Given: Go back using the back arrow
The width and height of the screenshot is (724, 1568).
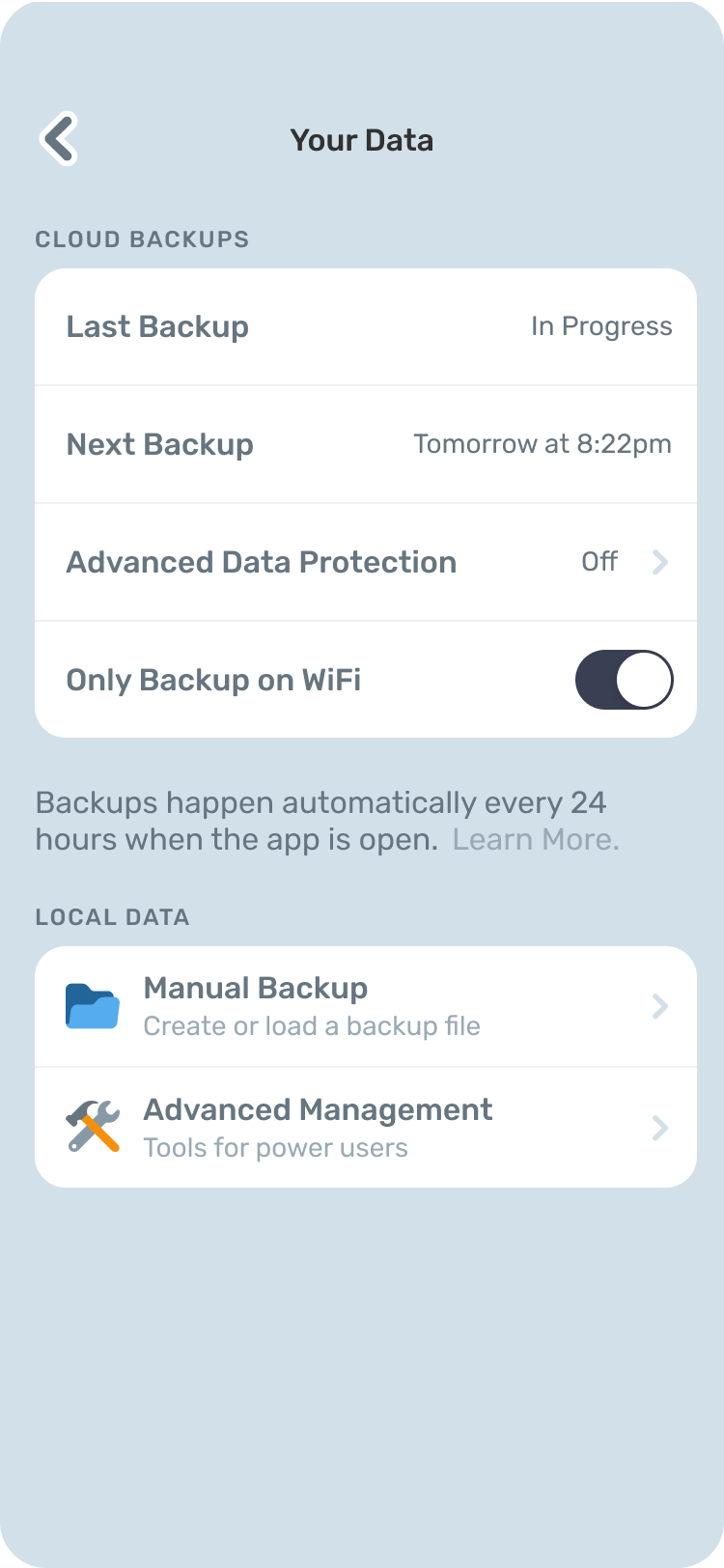Looking at the screenshot, I should point(59,139).
